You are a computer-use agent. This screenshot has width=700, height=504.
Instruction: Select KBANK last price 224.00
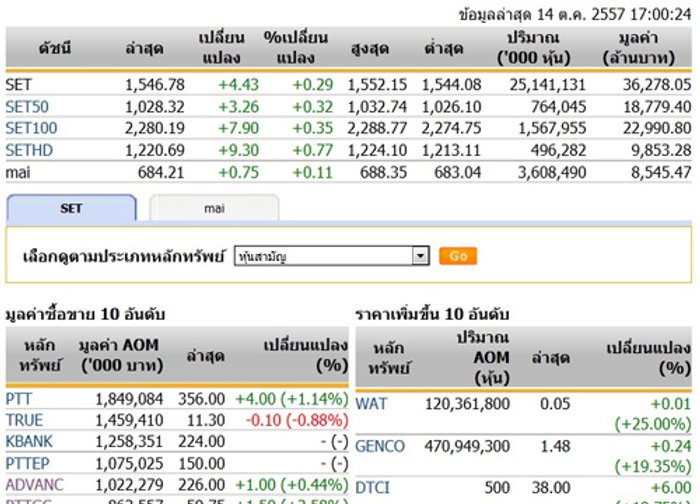(201, 442)
